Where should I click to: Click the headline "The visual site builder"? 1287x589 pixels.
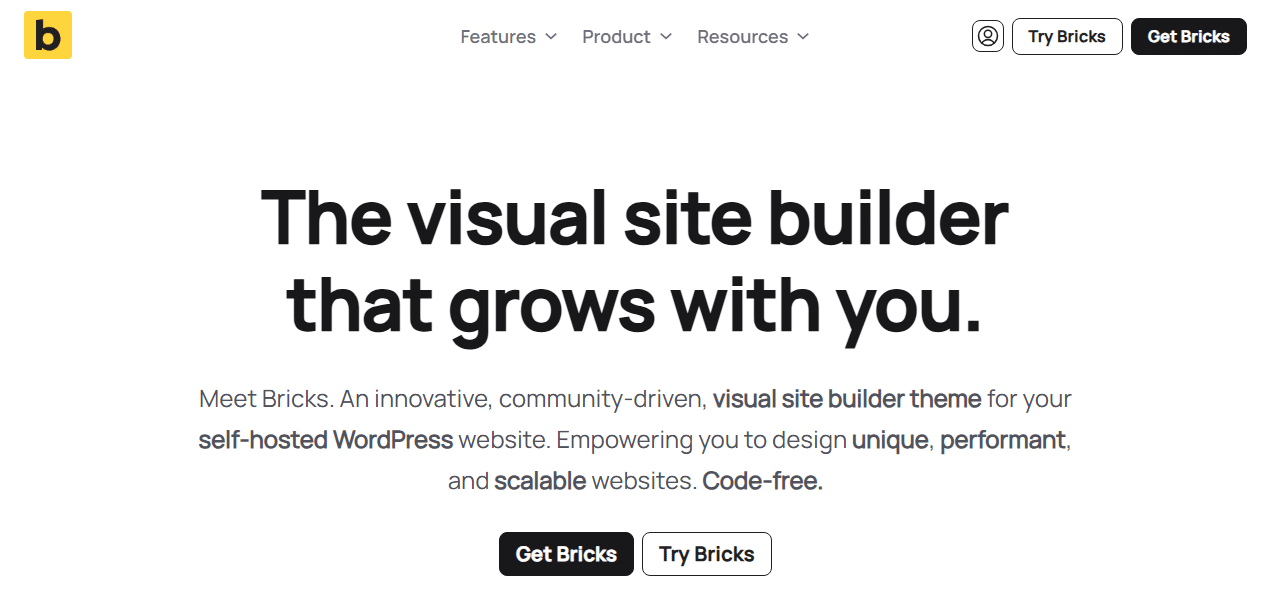(634, 218)
